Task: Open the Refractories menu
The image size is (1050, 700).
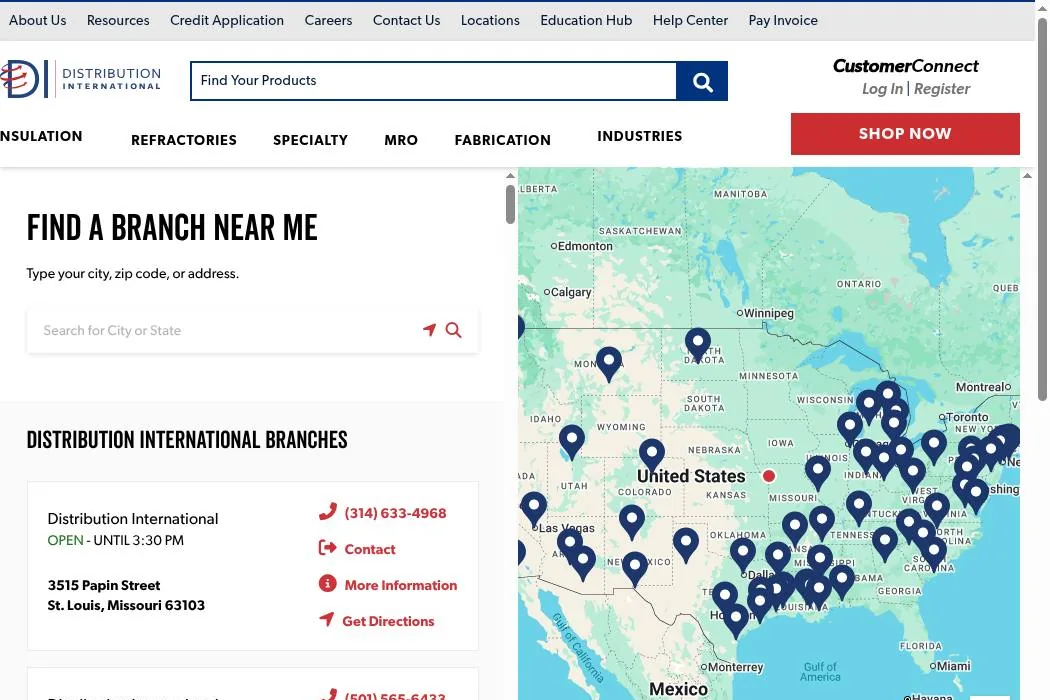Action: pos(184,140)
